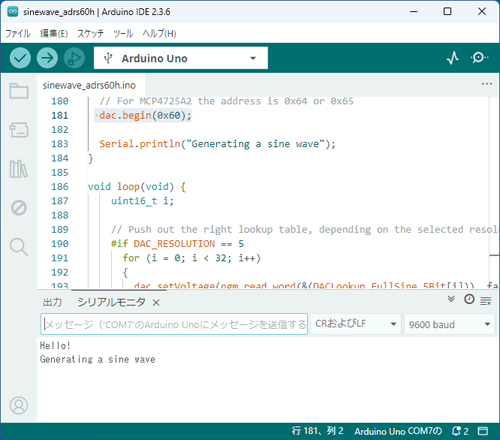Start the Debug play button
Viewport: 500px width, 440px height.
coord(74,58)
